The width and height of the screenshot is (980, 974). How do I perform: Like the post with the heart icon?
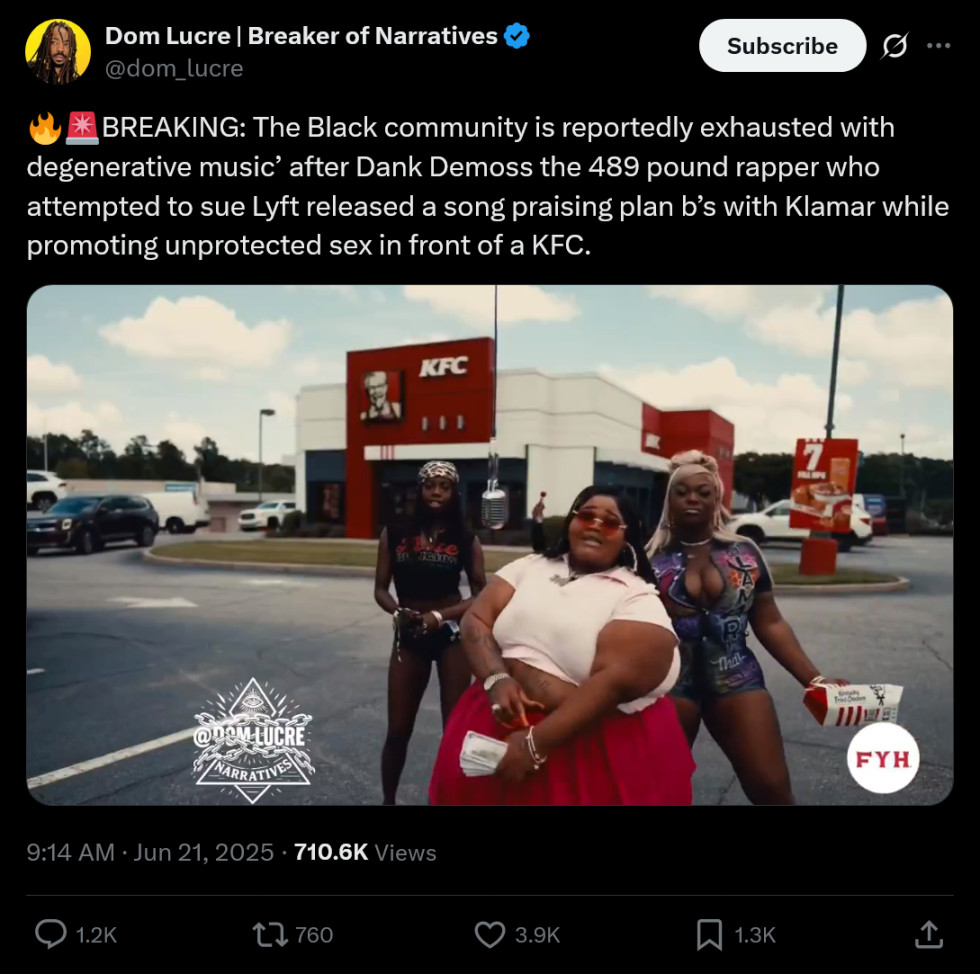[489, 935]
